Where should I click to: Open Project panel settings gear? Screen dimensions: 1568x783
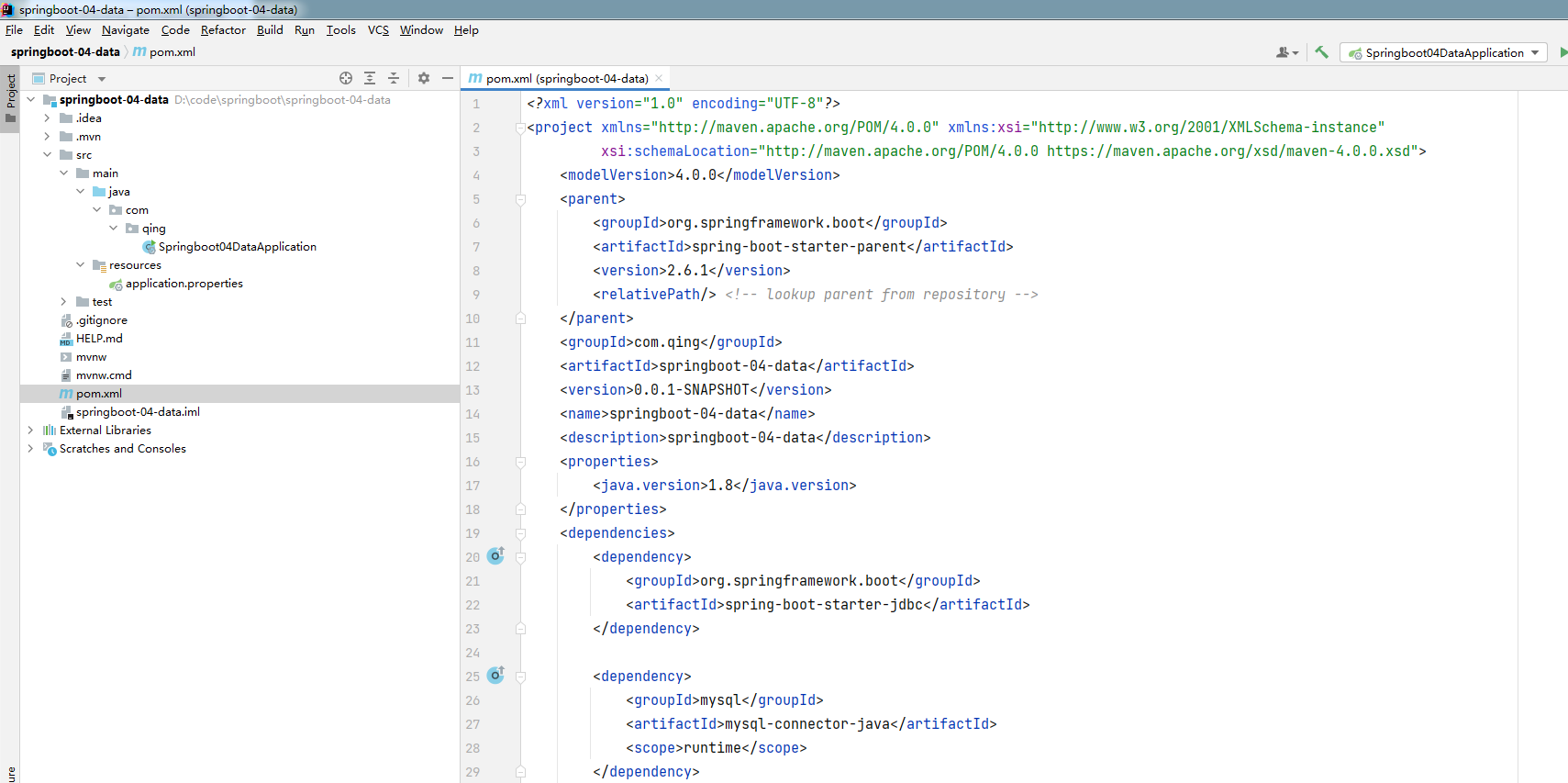[x=424, y=78]
